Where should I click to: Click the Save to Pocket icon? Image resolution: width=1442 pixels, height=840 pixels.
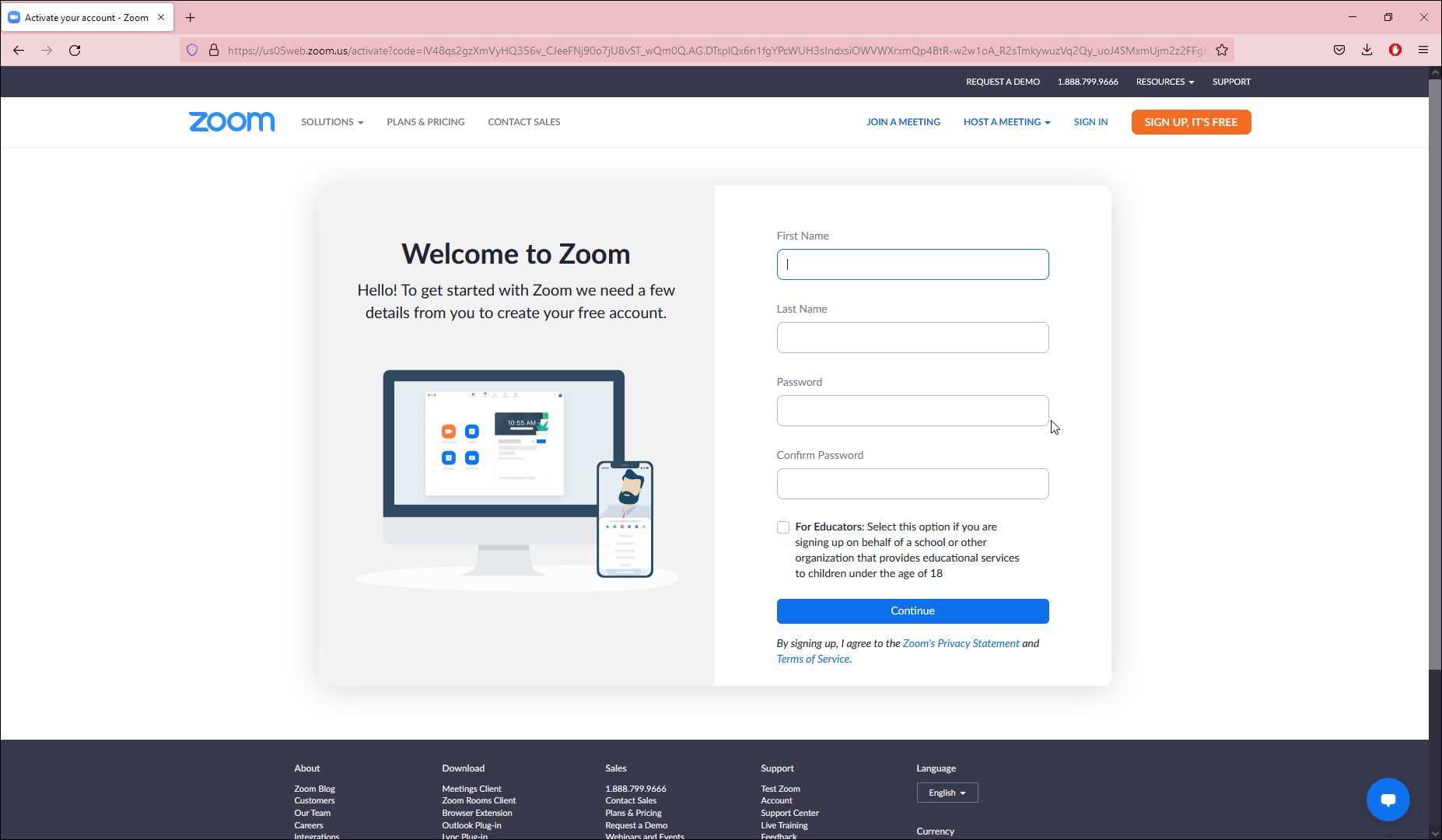pyautogui.click(x=1339, y=51)
